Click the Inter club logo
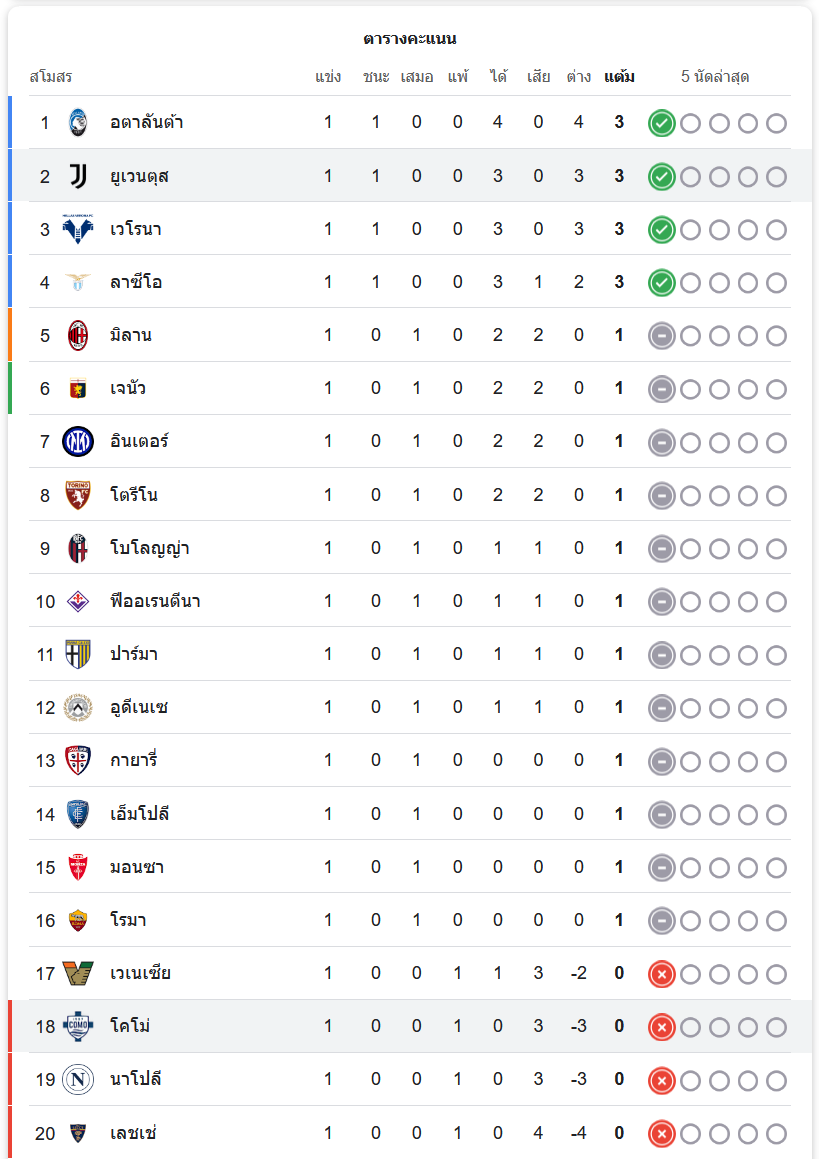The width and height of the screenshot is (819, 1159). point(78,441)
